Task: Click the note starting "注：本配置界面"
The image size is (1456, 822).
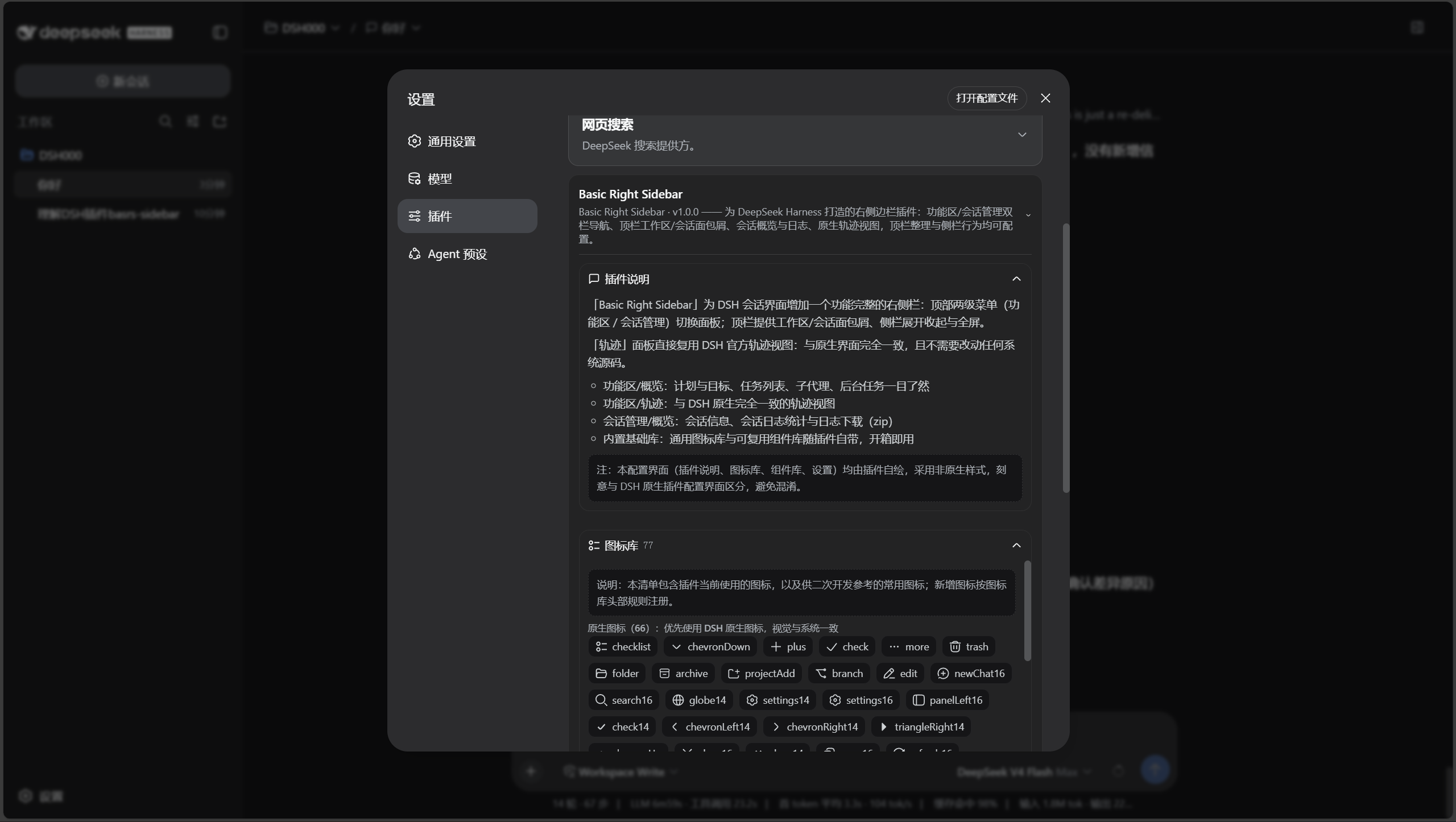Action: [805, 478]
